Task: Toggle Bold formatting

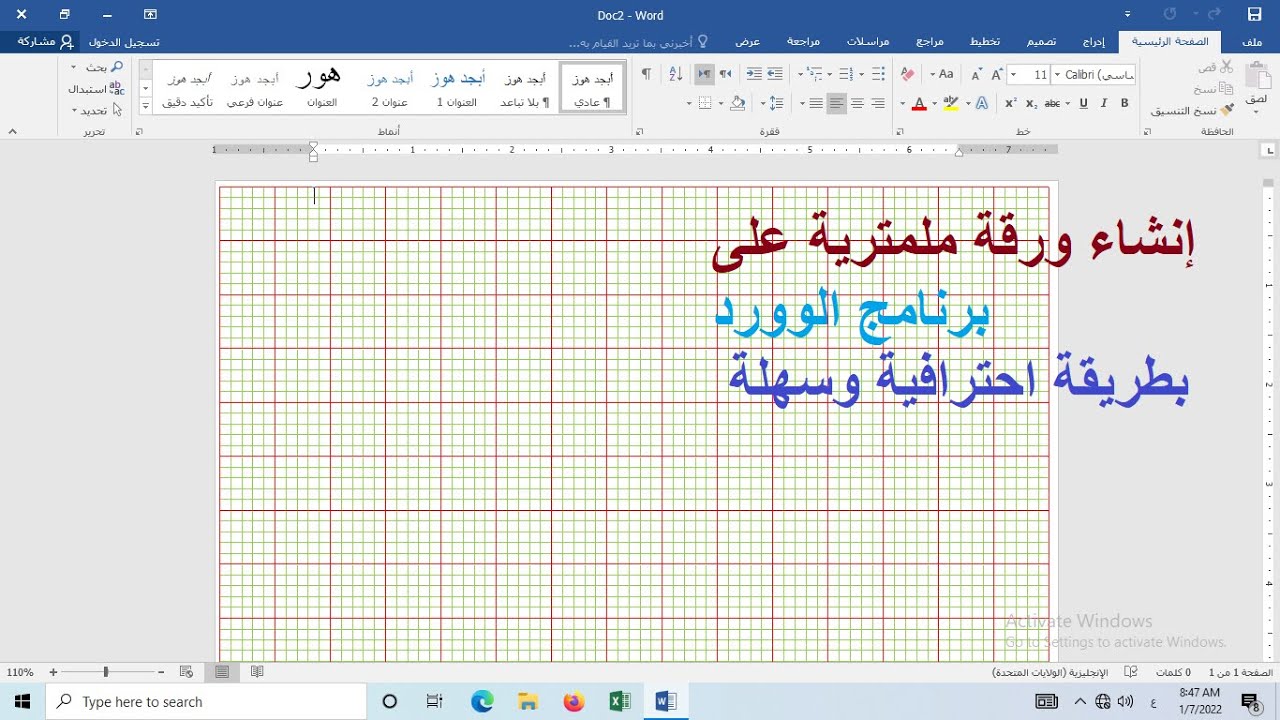Action: [1124, 103]
